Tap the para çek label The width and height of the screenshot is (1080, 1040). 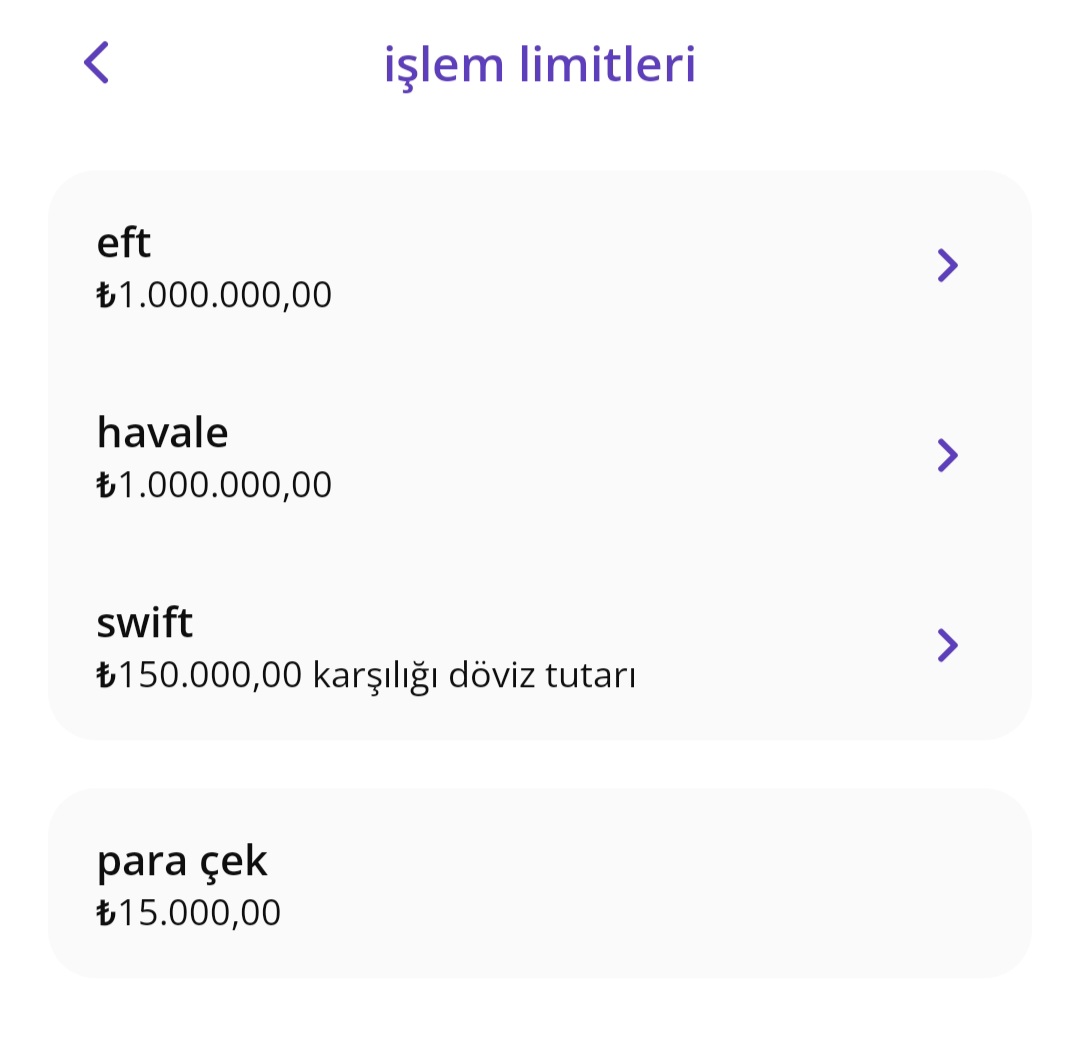click(x=182, y=861)
